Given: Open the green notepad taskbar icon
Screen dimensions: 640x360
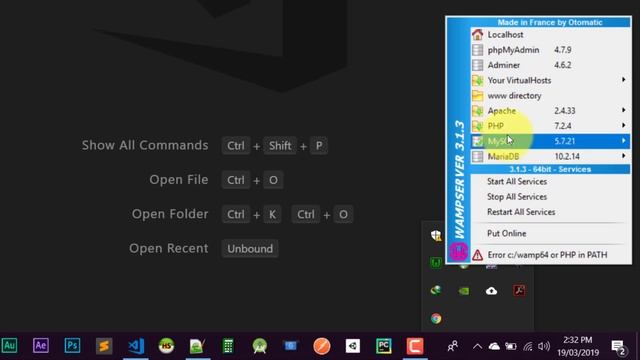Looking at the screenshot, I should coord(197,346).
